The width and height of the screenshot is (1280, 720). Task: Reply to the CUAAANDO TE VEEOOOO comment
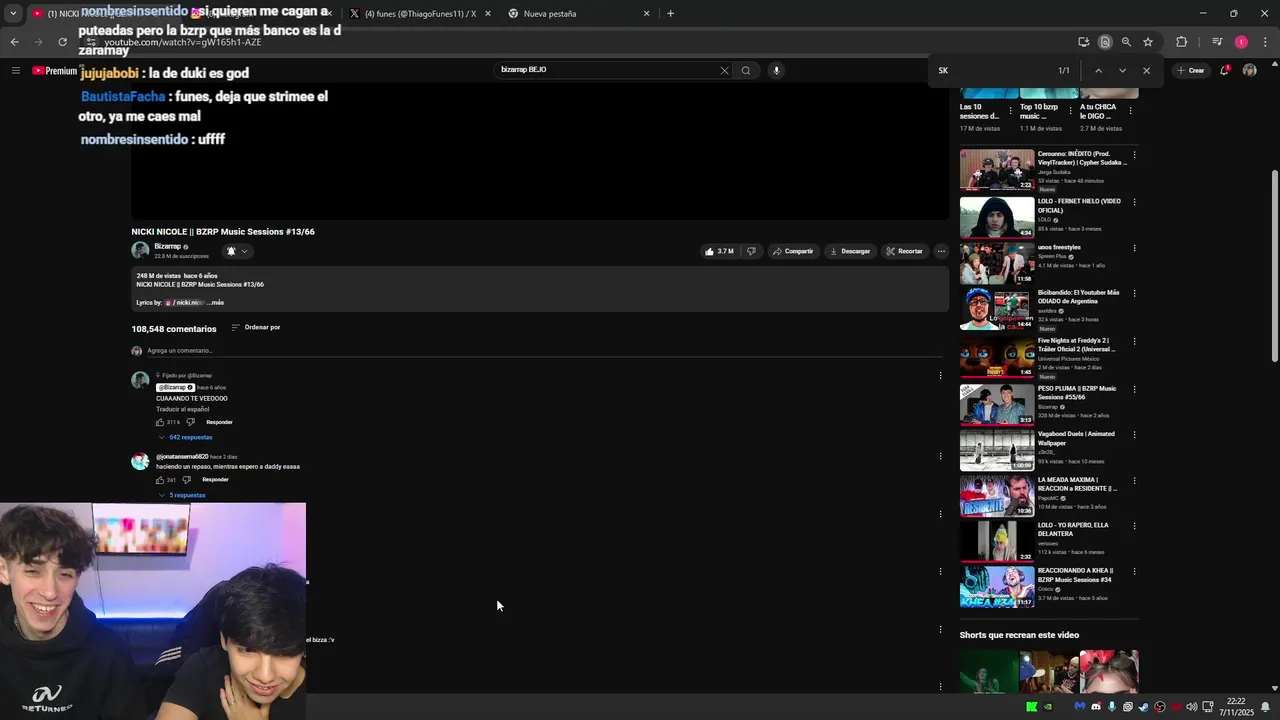(219, 422)
